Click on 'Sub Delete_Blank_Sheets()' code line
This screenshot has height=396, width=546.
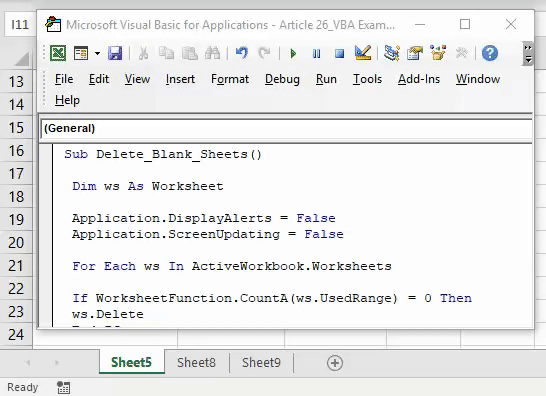(x=163, y=154)
